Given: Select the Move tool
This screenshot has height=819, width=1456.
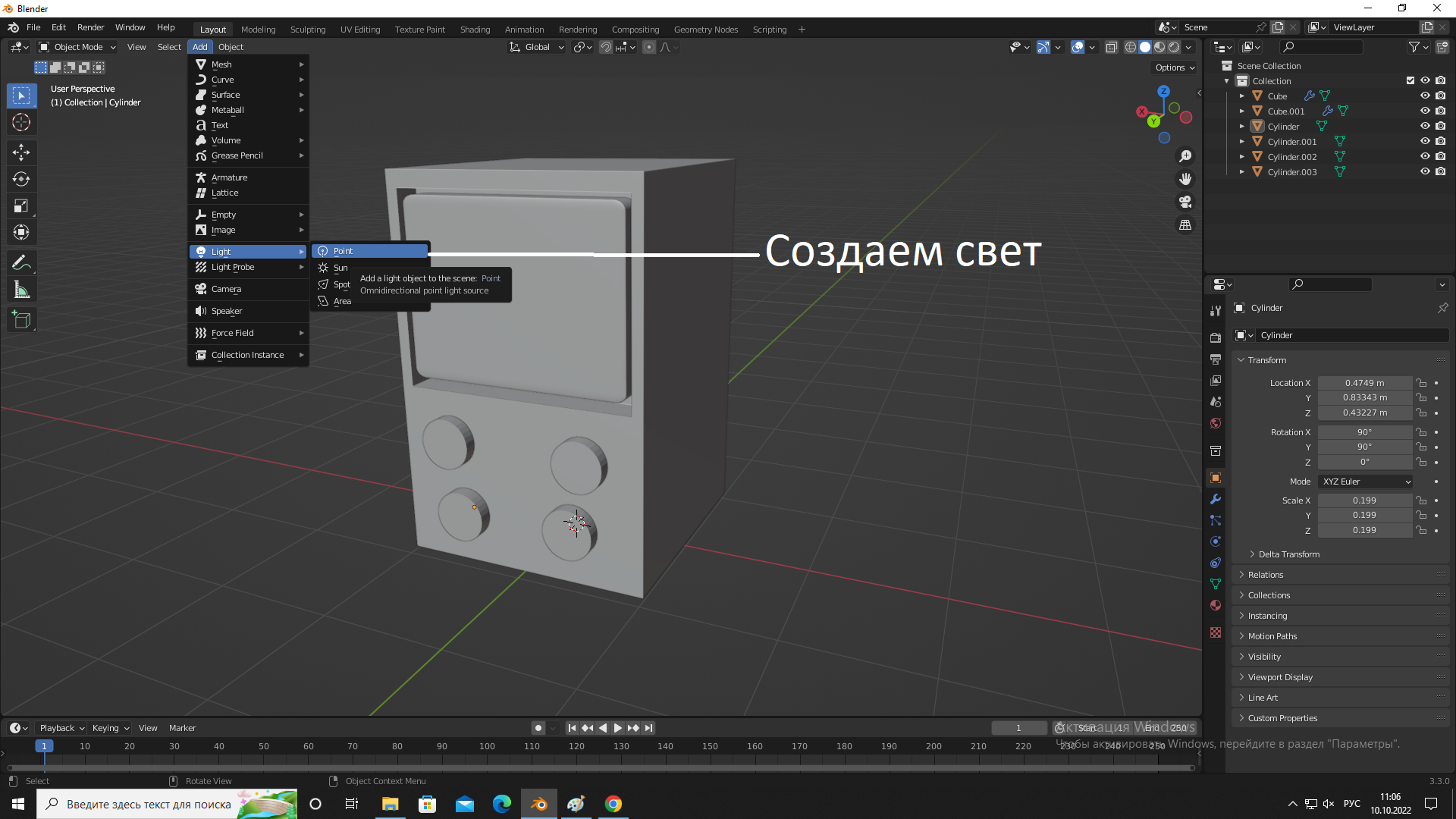Looking at the screenshot, I should pyautogui.click(x=21, y=152).
